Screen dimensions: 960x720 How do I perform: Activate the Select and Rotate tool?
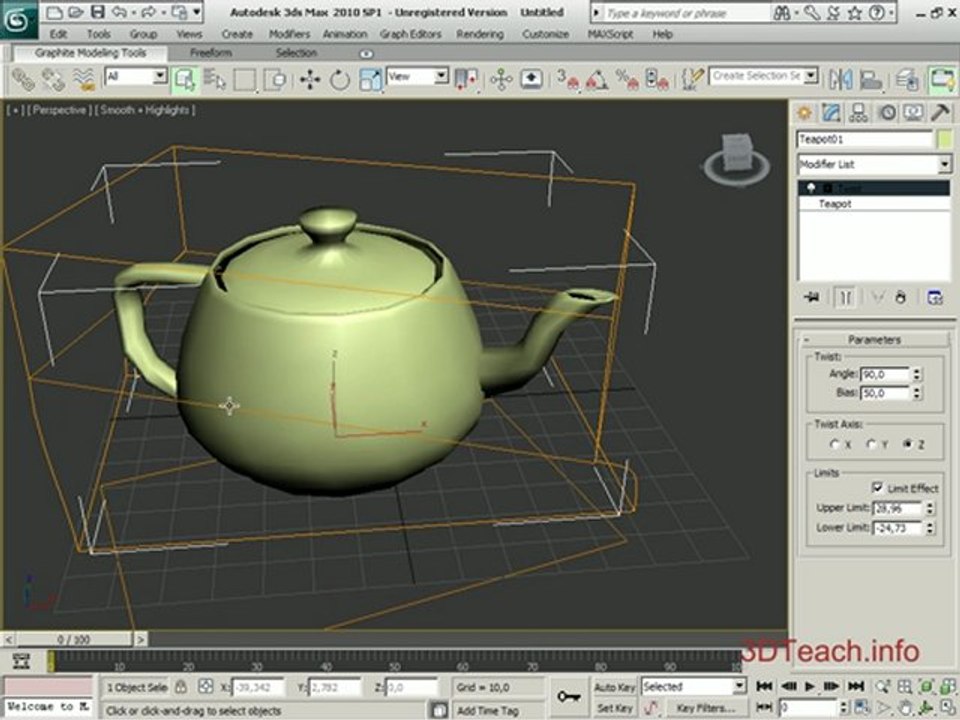(340, 80)
